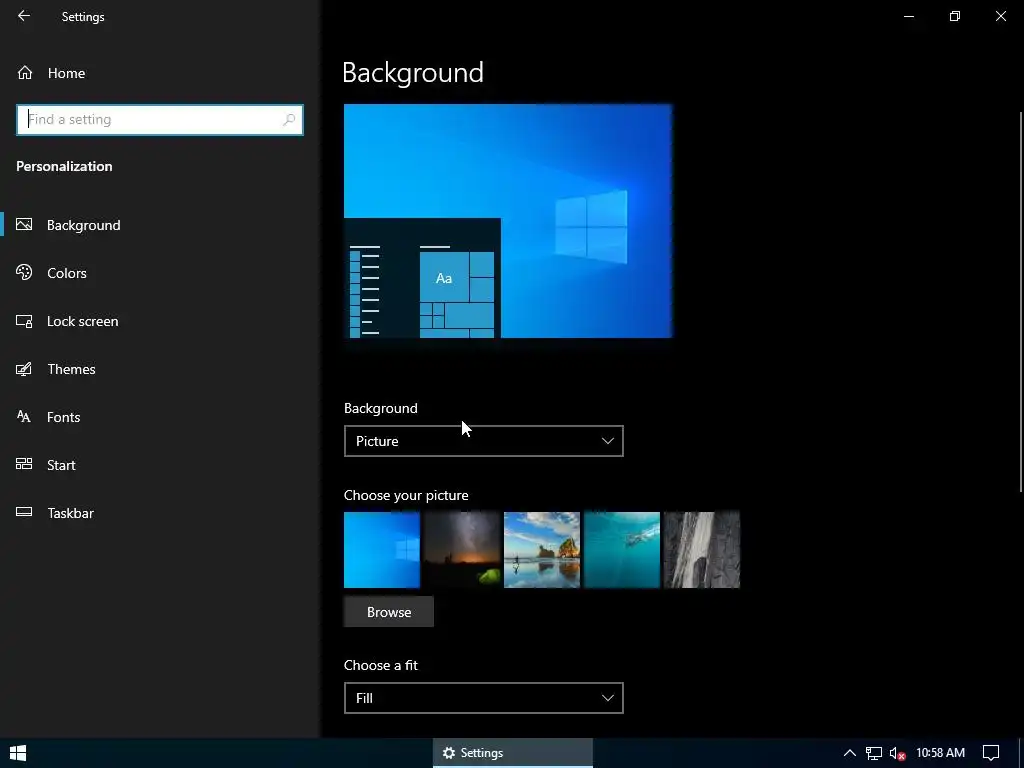
Task: Click the vertical scrollbar on the right
Action: click(x=1021, y=302)
